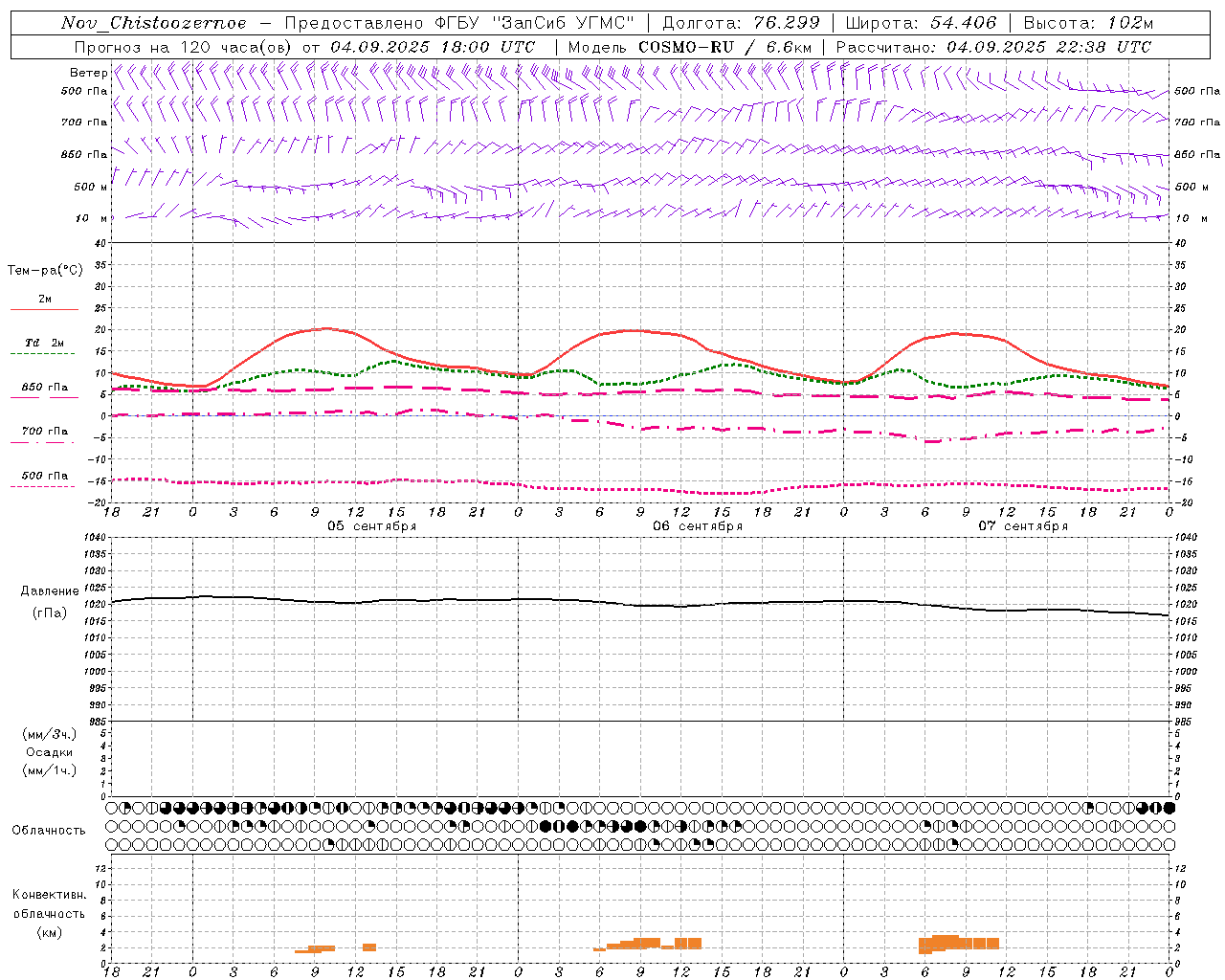
Task: Click the date label "05 сентября"
Action: (371, 526)
